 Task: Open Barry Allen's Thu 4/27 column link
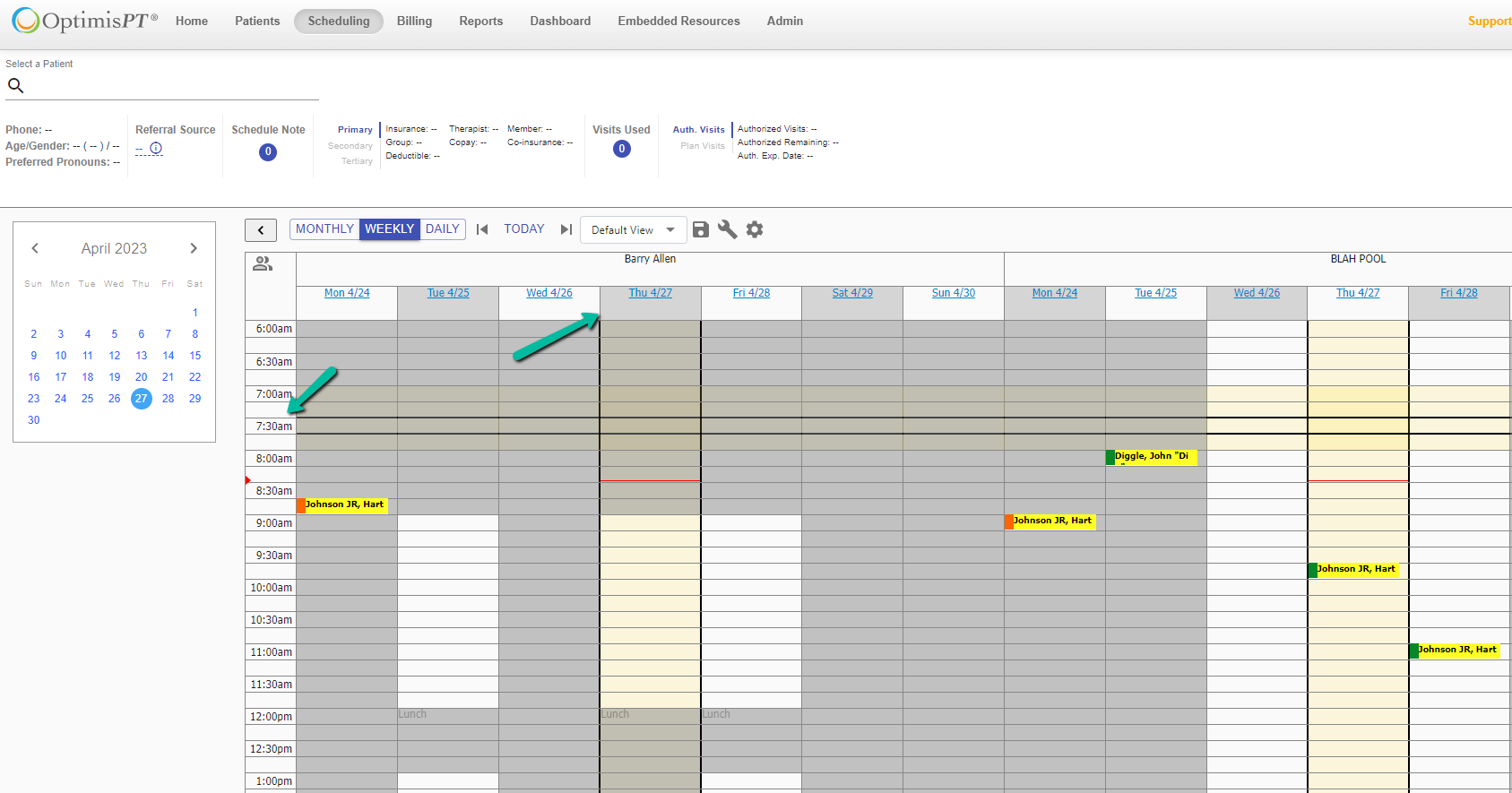[651, 293]
